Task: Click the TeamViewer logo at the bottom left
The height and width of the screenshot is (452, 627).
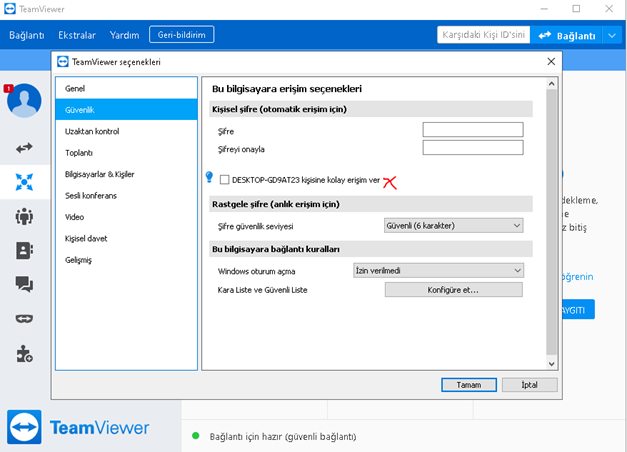Action: coord(24,427)
